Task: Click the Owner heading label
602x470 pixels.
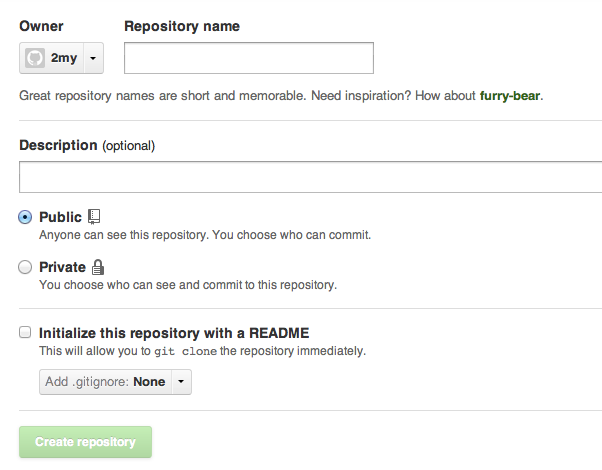Action: tap(40, 26)
